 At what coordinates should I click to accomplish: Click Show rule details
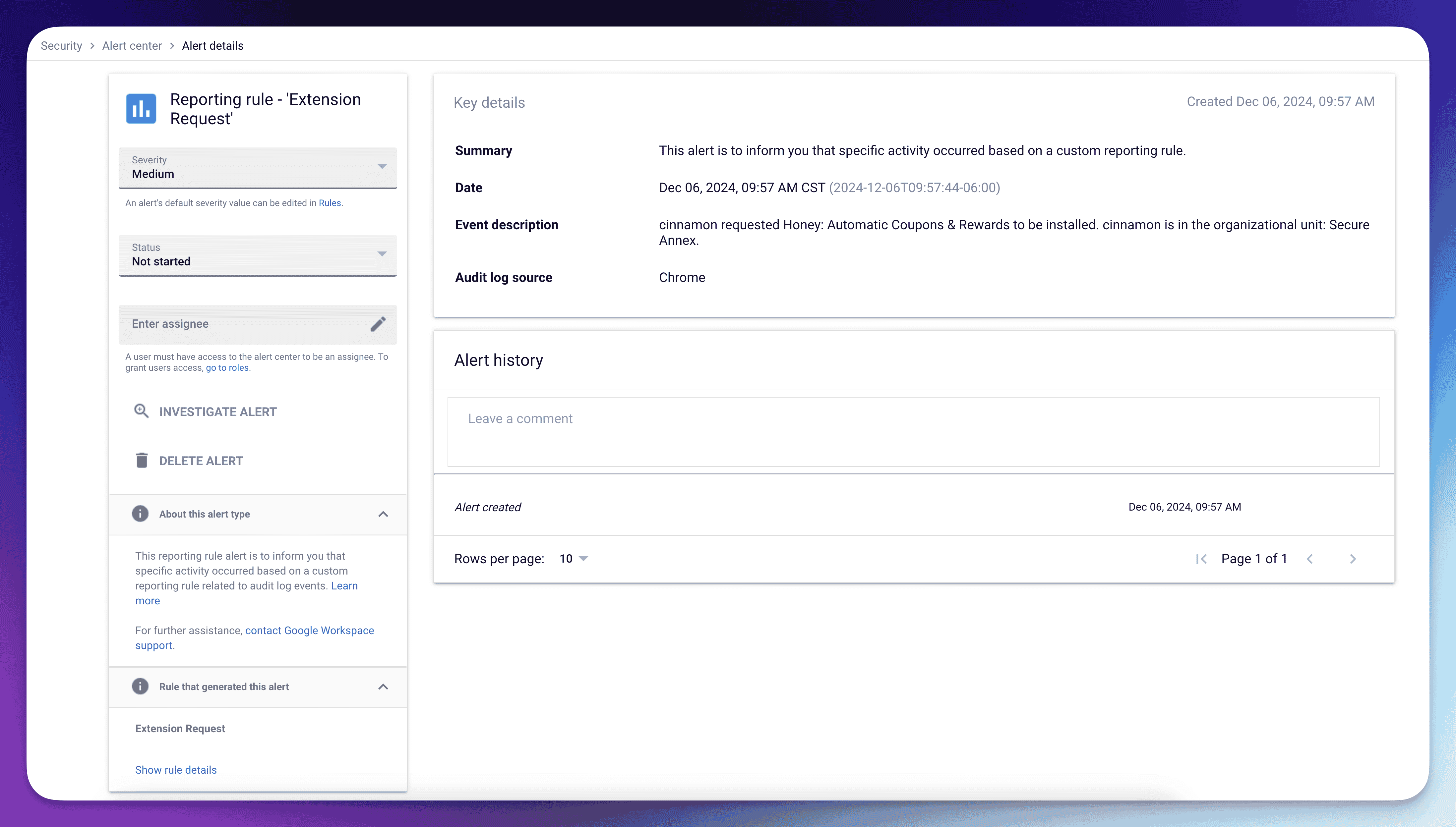coord(176,770)
